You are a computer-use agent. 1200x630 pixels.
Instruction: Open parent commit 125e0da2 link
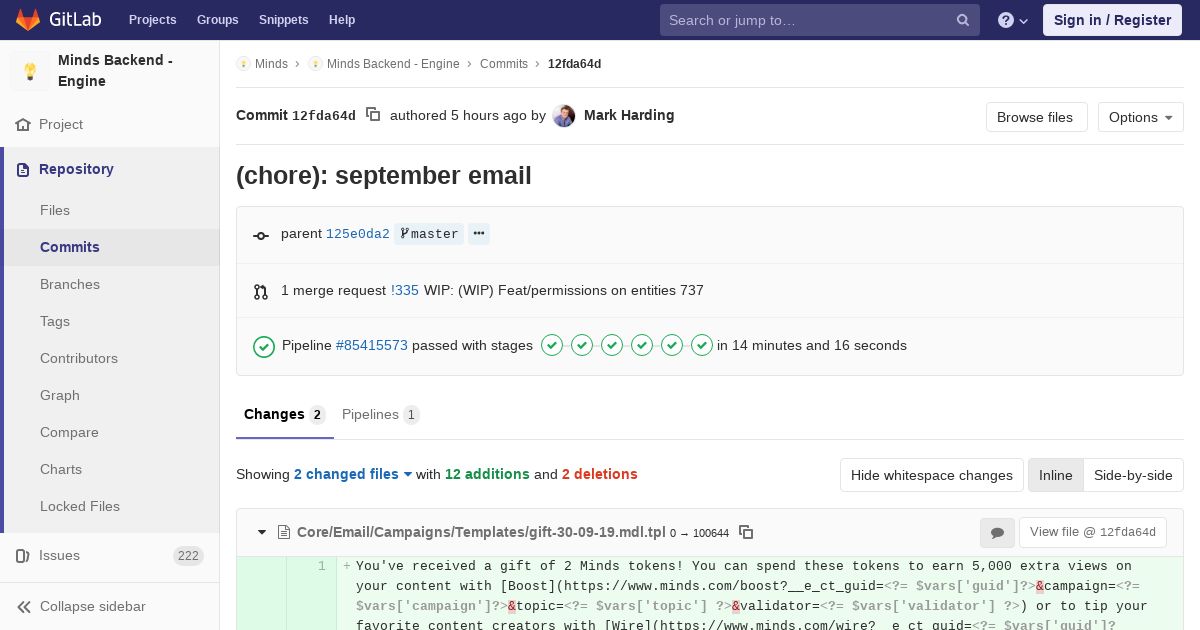click(358, 234)
